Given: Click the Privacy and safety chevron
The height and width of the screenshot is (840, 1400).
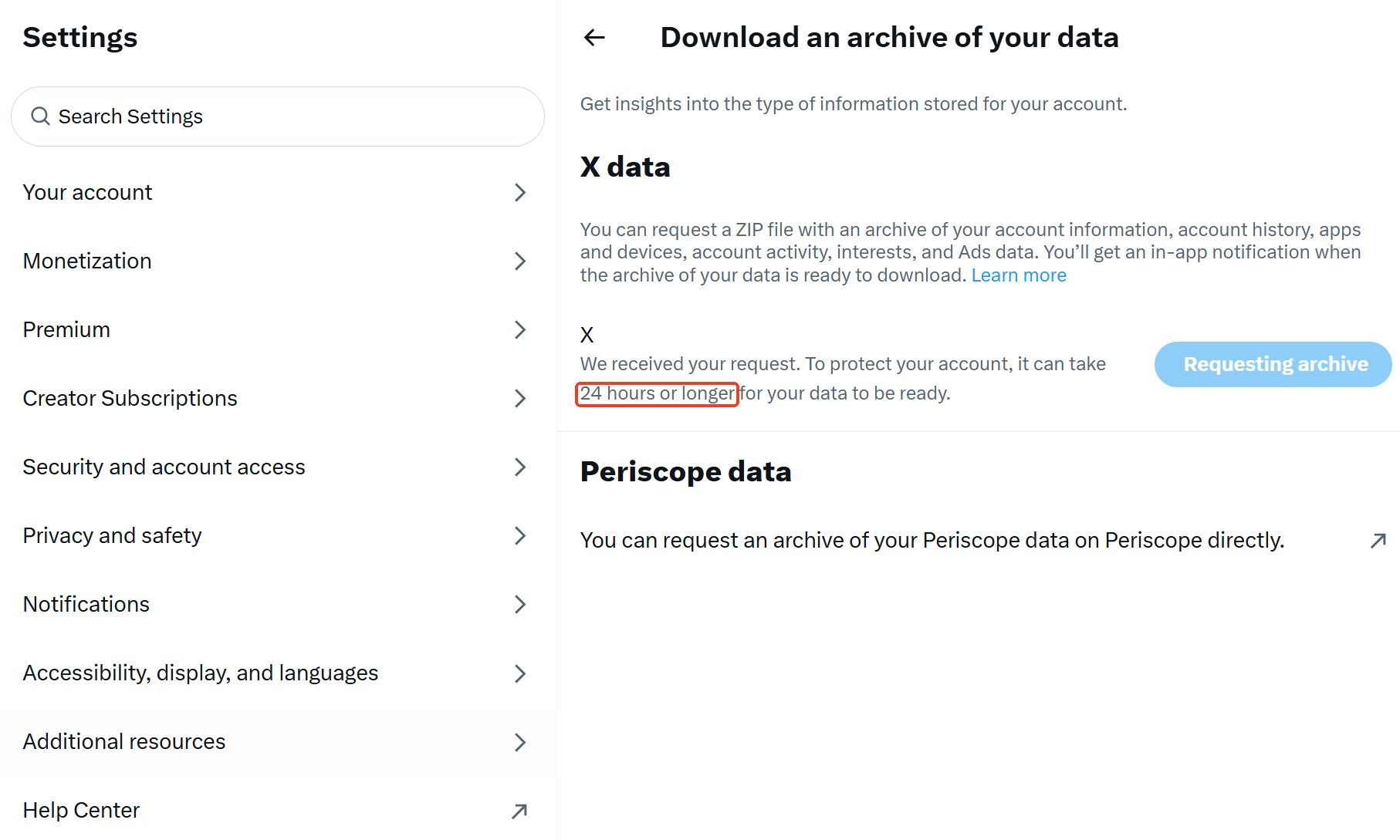Looking at the screenshot, I should (520, 536).
